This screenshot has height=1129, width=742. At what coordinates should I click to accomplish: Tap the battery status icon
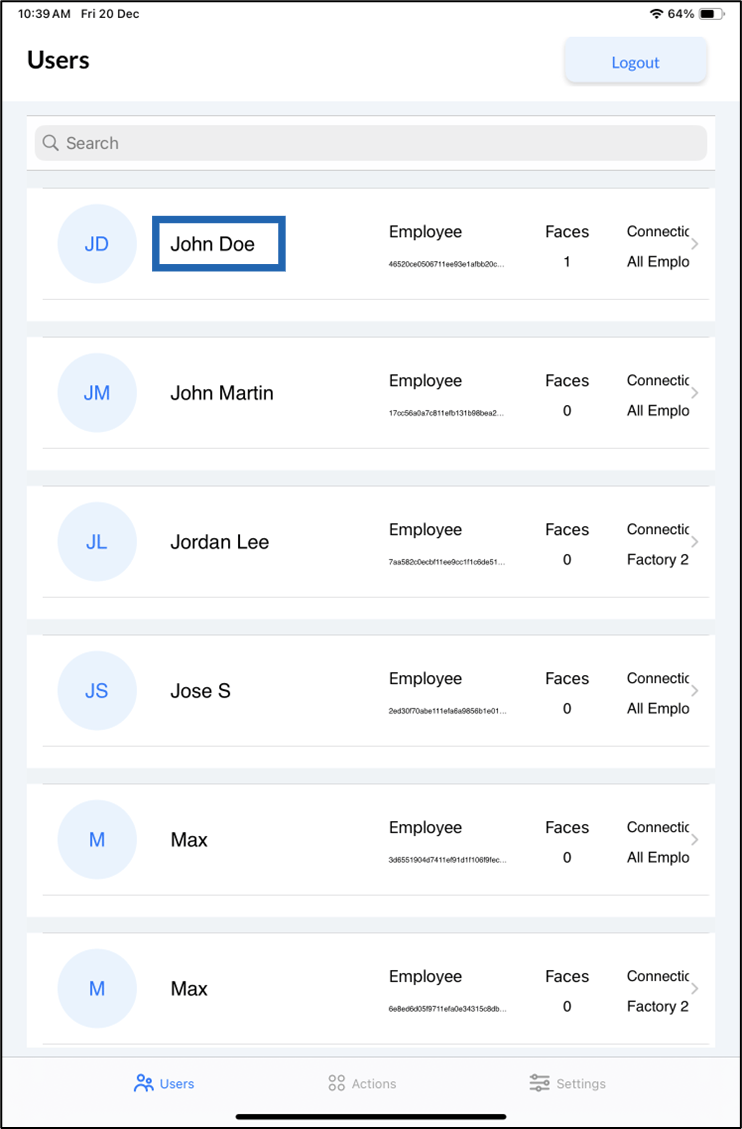click(712, 14)
